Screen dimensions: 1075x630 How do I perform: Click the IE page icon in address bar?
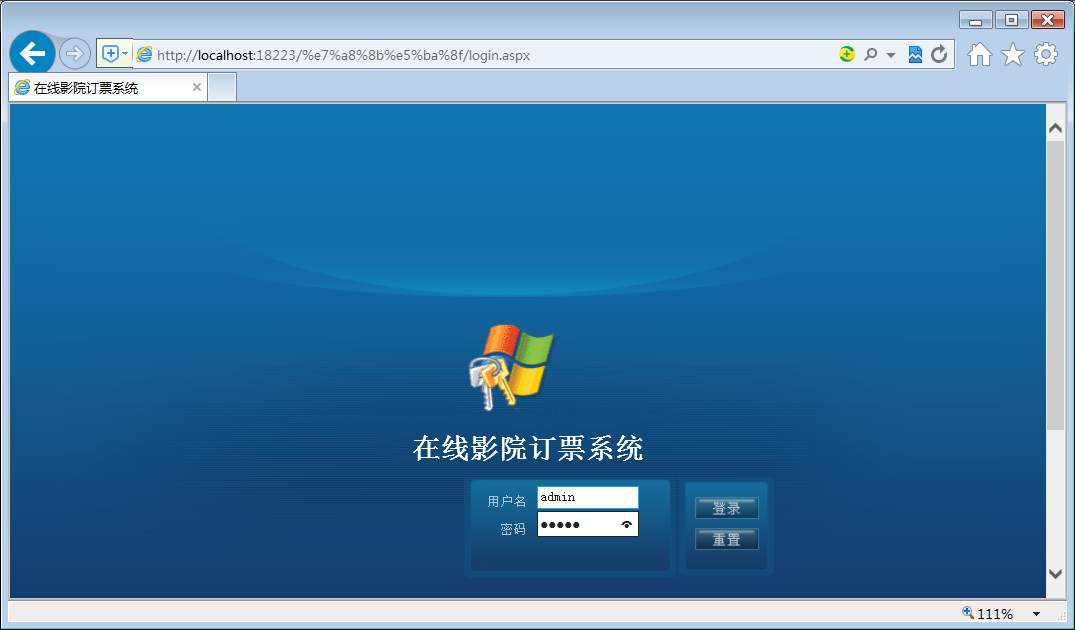coord(144,54)
